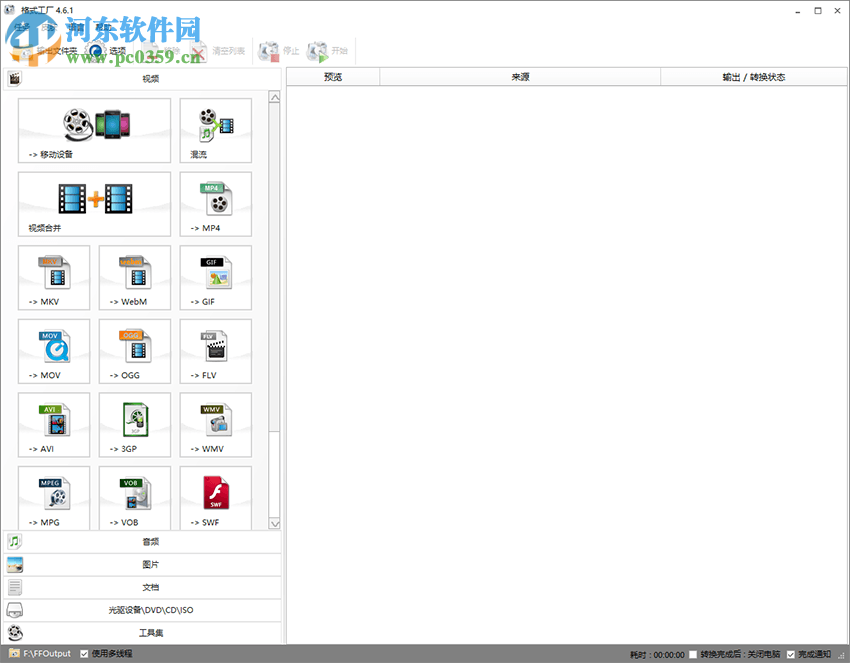
Task: Choose the -> MKV conversion tile
Action: (54, 278)
